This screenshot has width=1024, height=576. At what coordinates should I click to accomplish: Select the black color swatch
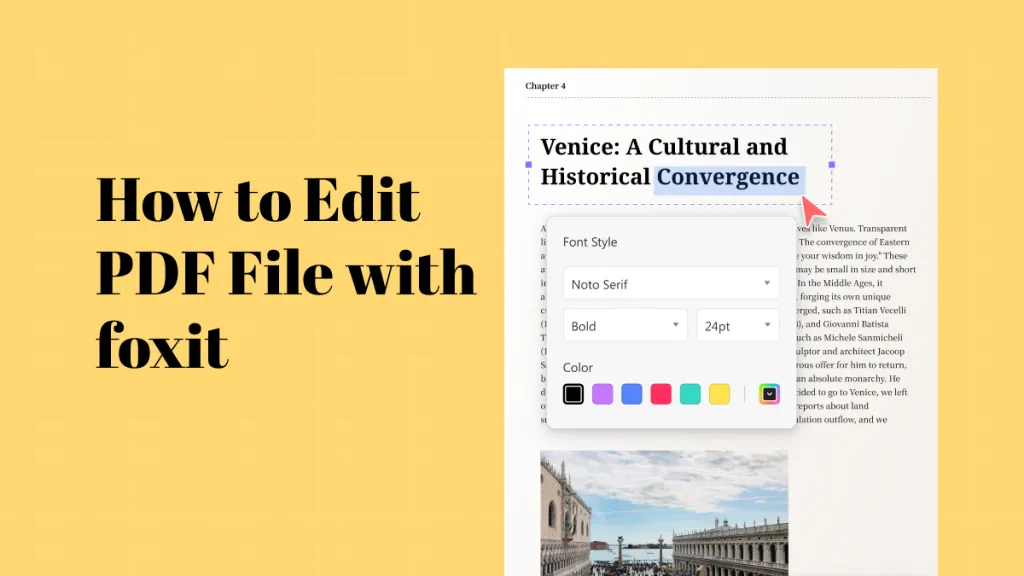tap(573, 394)
